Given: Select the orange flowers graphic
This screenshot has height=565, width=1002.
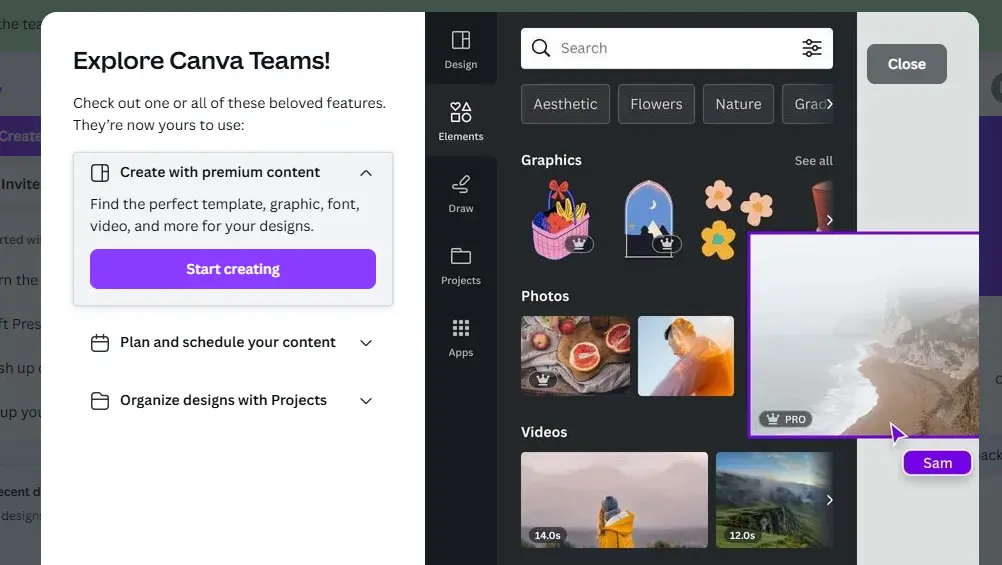Looking at the screenshot, I should [737, 220].
